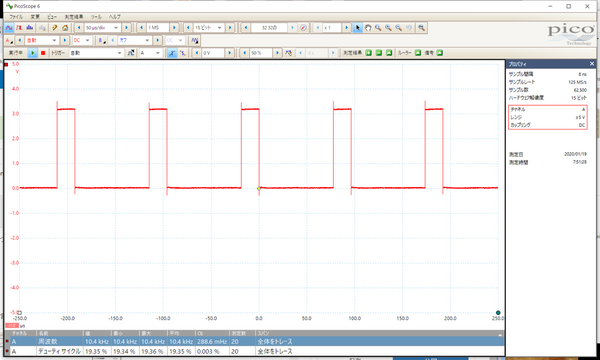This screenshot has height=360, width=600.
Task: Select the hand pan tool
Action: tap(368, 28)
